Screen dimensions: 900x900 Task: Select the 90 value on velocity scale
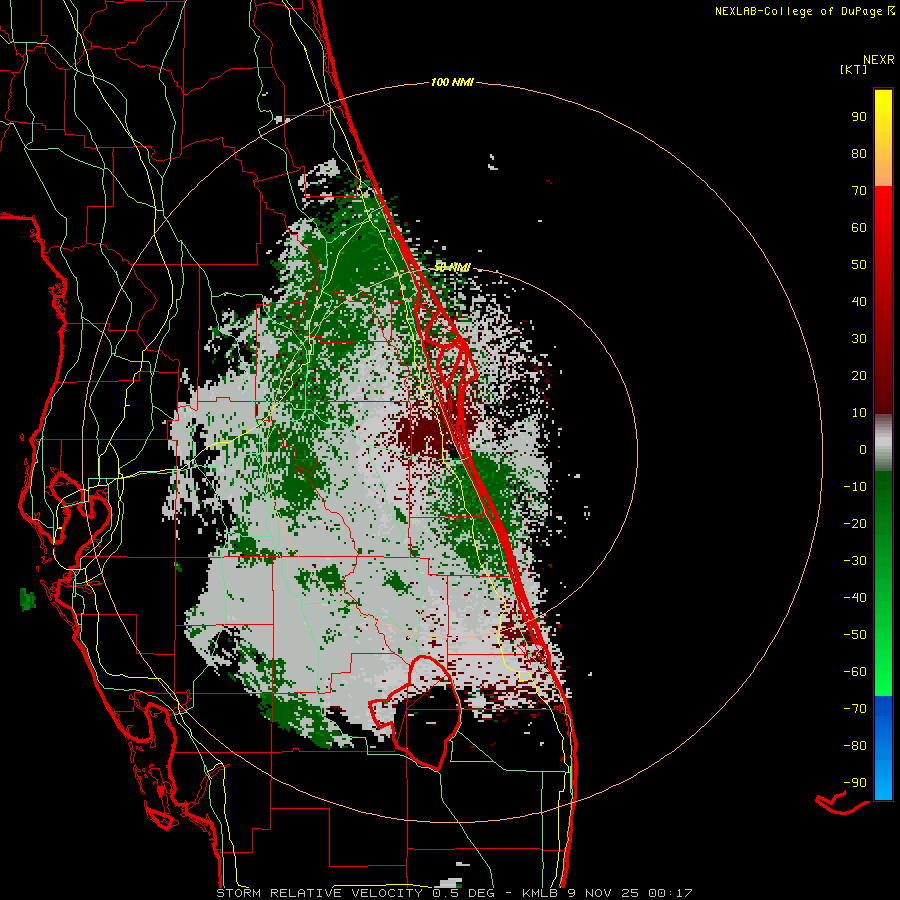click(859, 117)
